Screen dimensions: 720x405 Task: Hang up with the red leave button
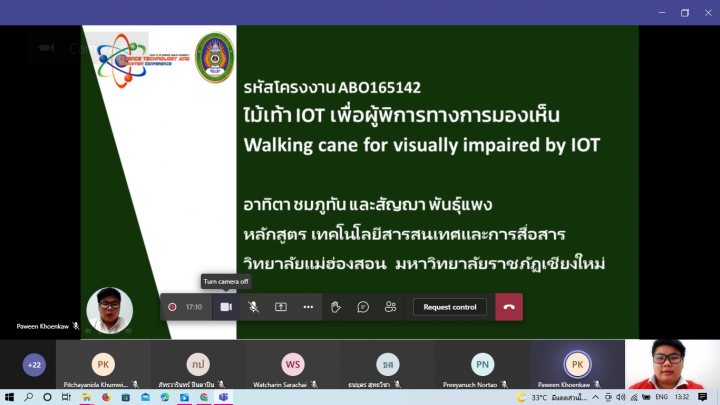point(509,307)
